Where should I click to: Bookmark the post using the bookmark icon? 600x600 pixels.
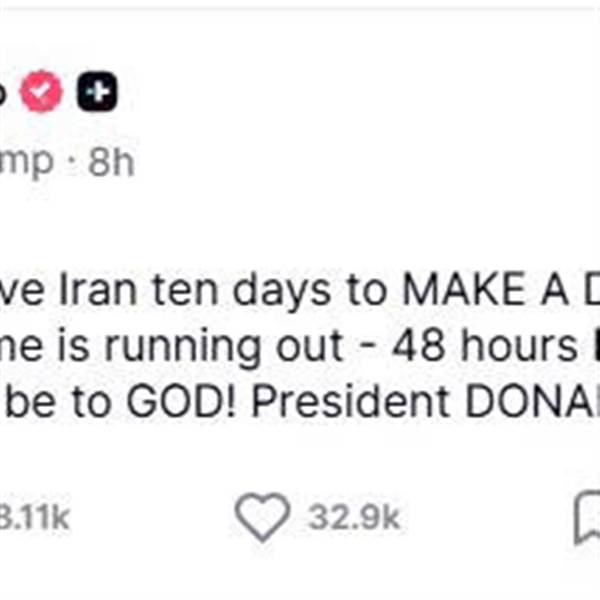587,518
